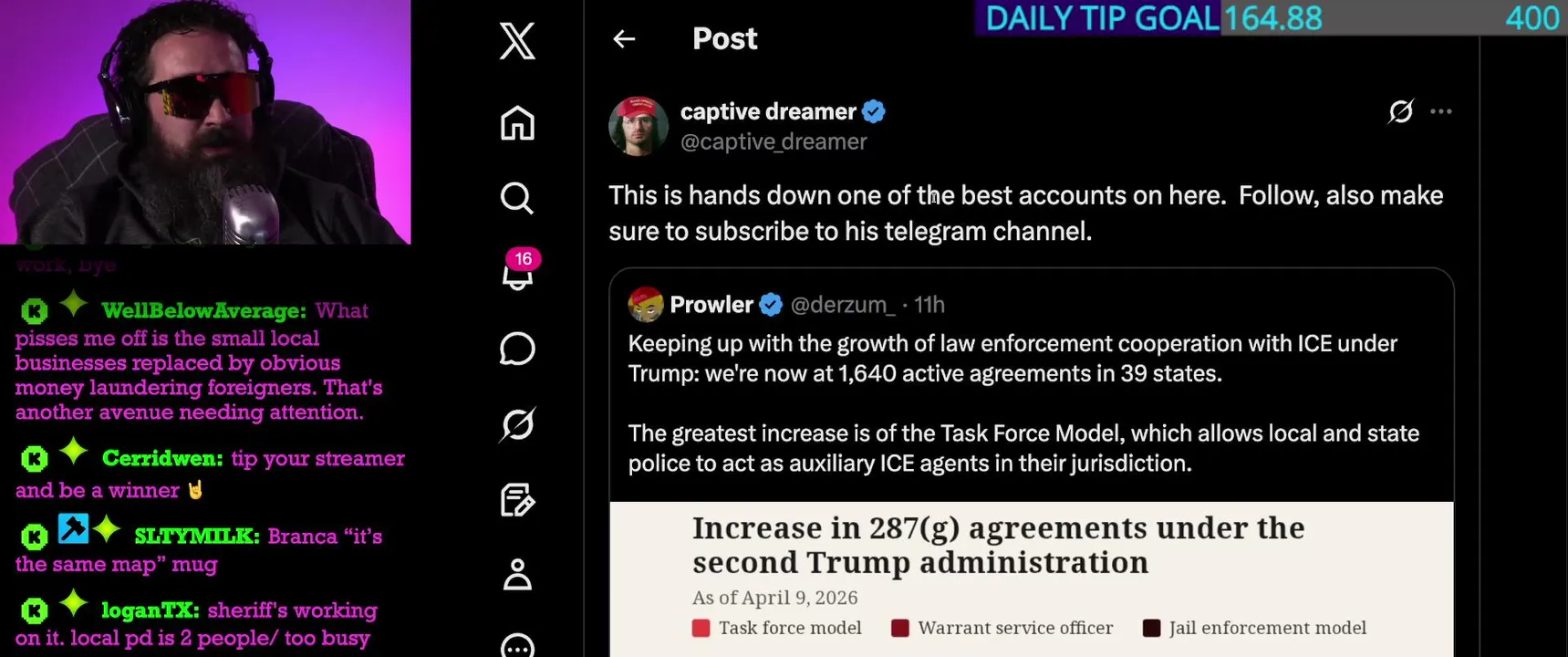Open the Explore search icon
Screen dimensions: 1568x657
(x=517, y=197)
